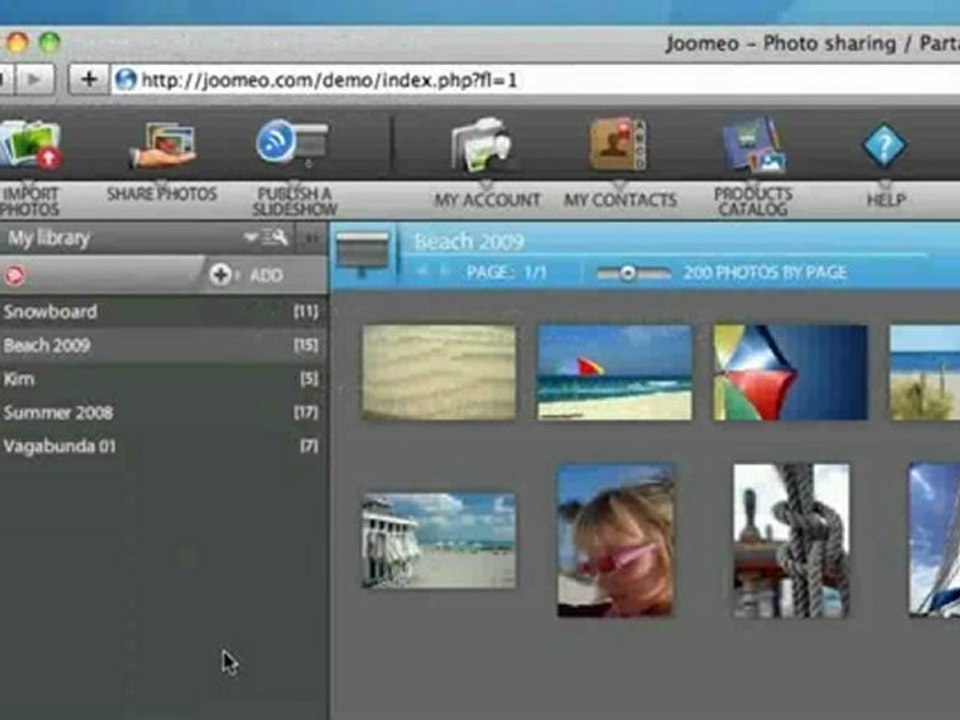This screenshot has width=960, height=720.
Task: Click the MY CONTACTS label
Action: (x=620, y=200)
